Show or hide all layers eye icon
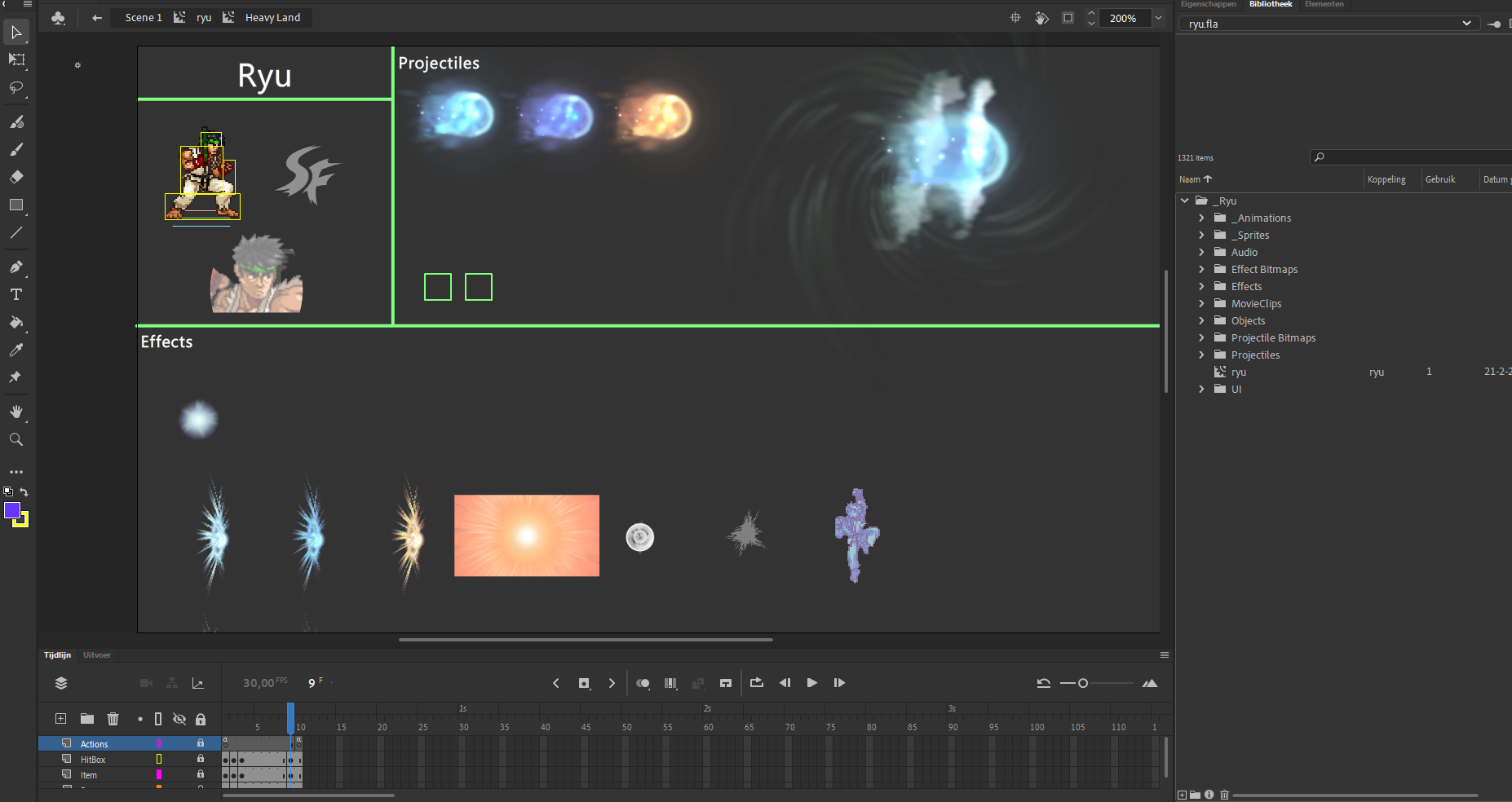Image resolution: width=1512 pixels, height=802 pixels. click(x=179, y=719)
